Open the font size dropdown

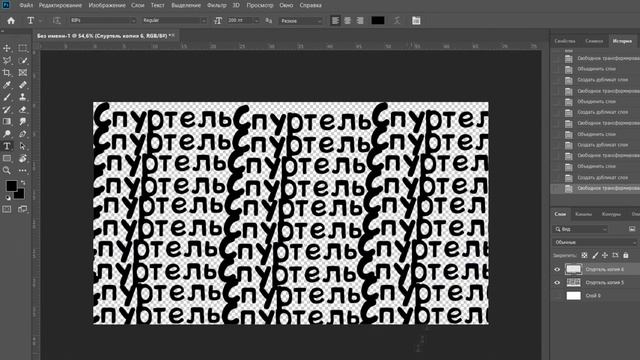[x=256, y=20]
